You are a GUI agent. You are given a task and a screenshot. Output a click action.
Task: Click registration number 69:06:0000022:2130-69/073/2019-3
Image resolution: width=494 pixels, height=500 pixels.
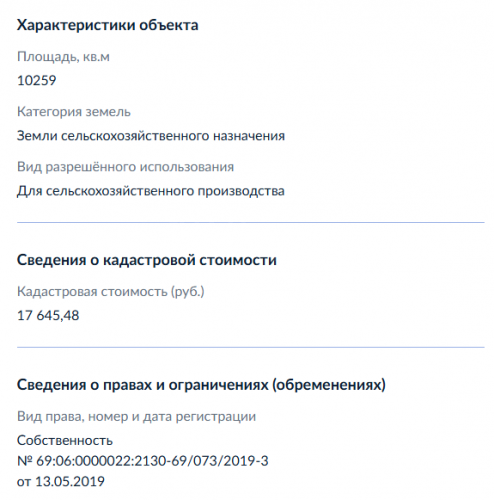tap(152, 461)
